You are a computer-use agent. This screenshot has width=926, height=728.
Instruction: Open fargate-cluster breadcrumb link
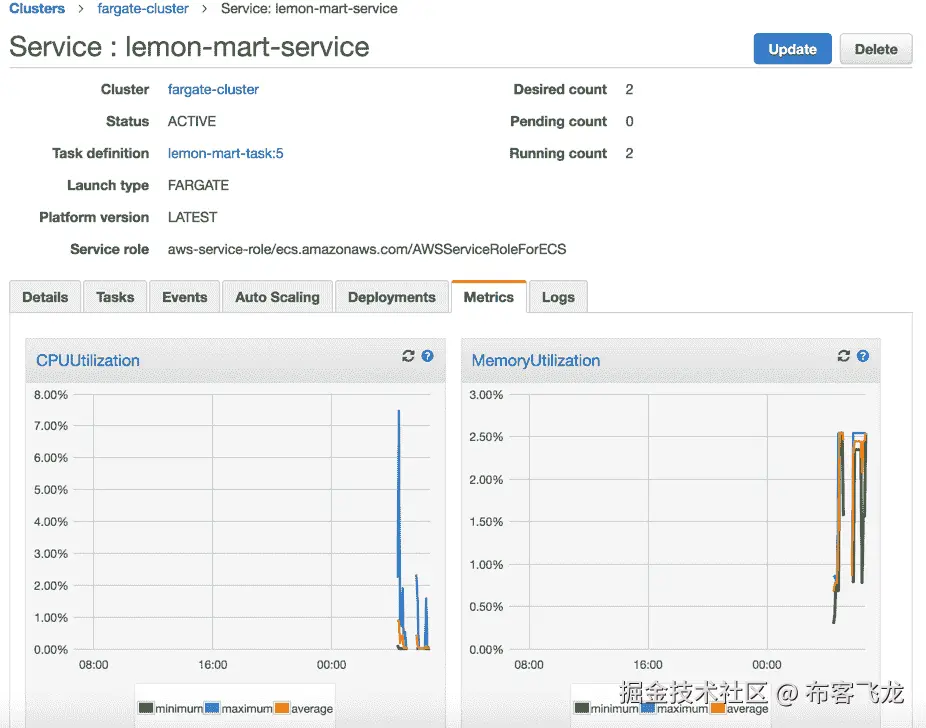click(143, 8)
